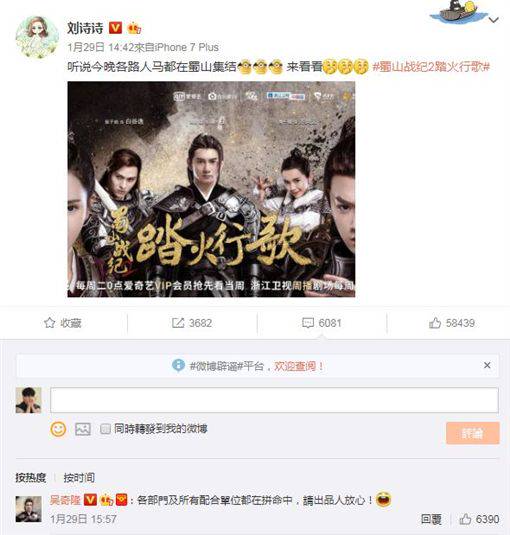
Task: Tick the 同時轉發到我的微博 checkbox
Action: (105, 429)
